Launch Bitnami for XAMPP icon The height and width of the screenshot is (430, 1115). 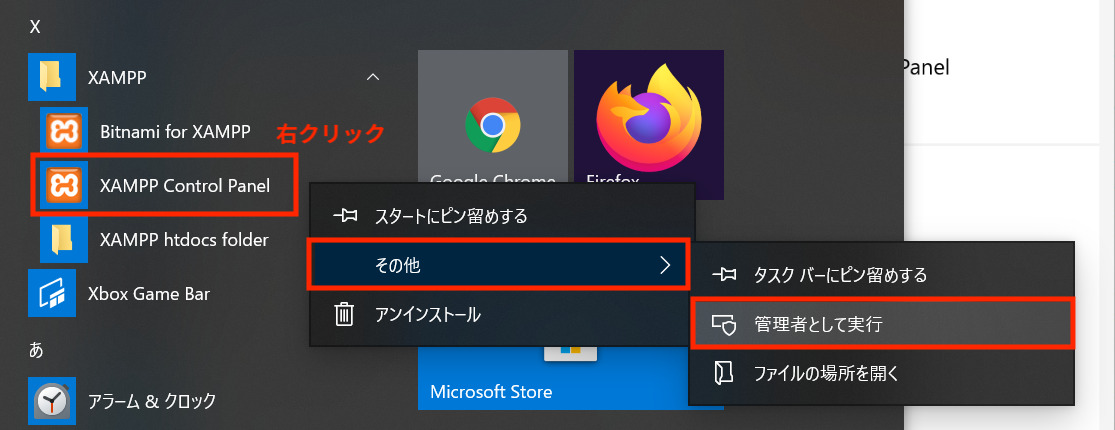point(64,131)
